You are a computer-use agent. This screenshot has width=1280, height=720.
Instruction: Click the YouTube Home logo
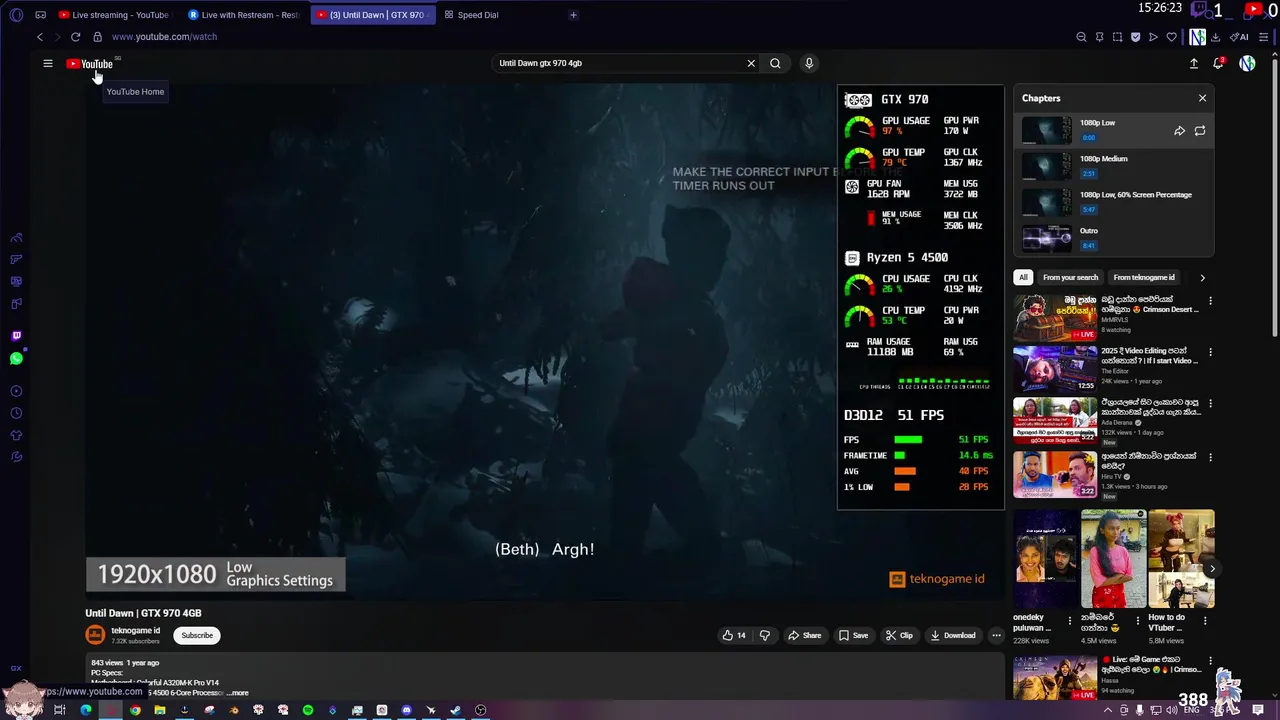(x=90, y=64)
